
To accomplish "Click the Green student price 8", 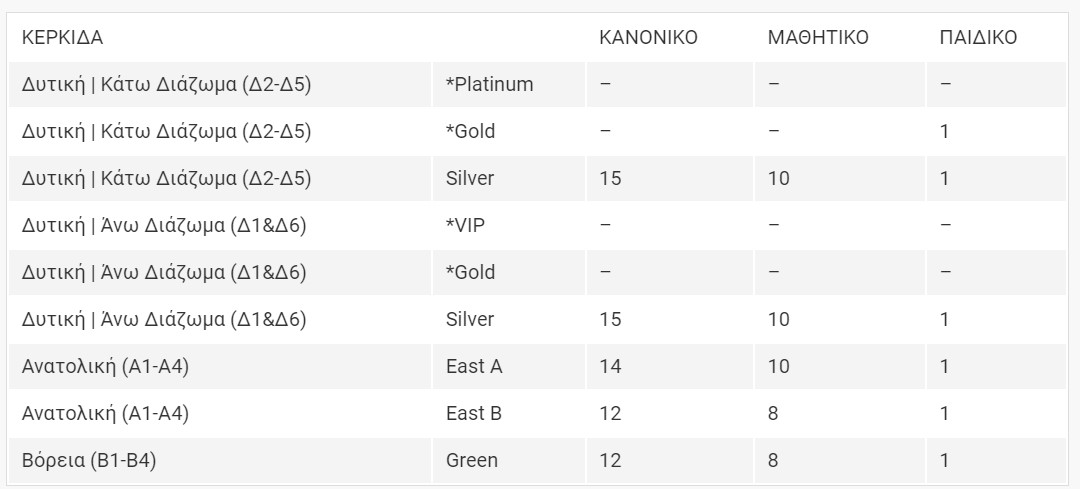I will (773, 460).
